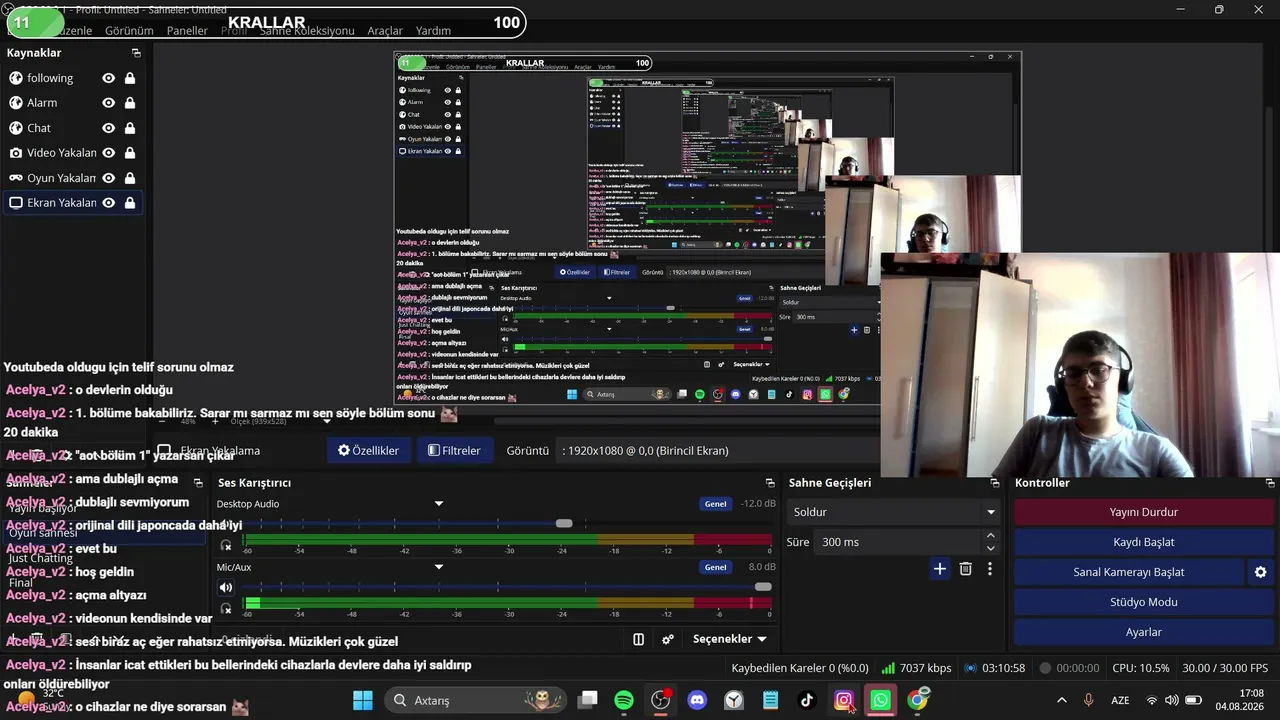This screenshot has width=1280, height=720.
Task: Open Mic/Aux Genel category selector
Action: pyautogui.click(x=716, y=567)
